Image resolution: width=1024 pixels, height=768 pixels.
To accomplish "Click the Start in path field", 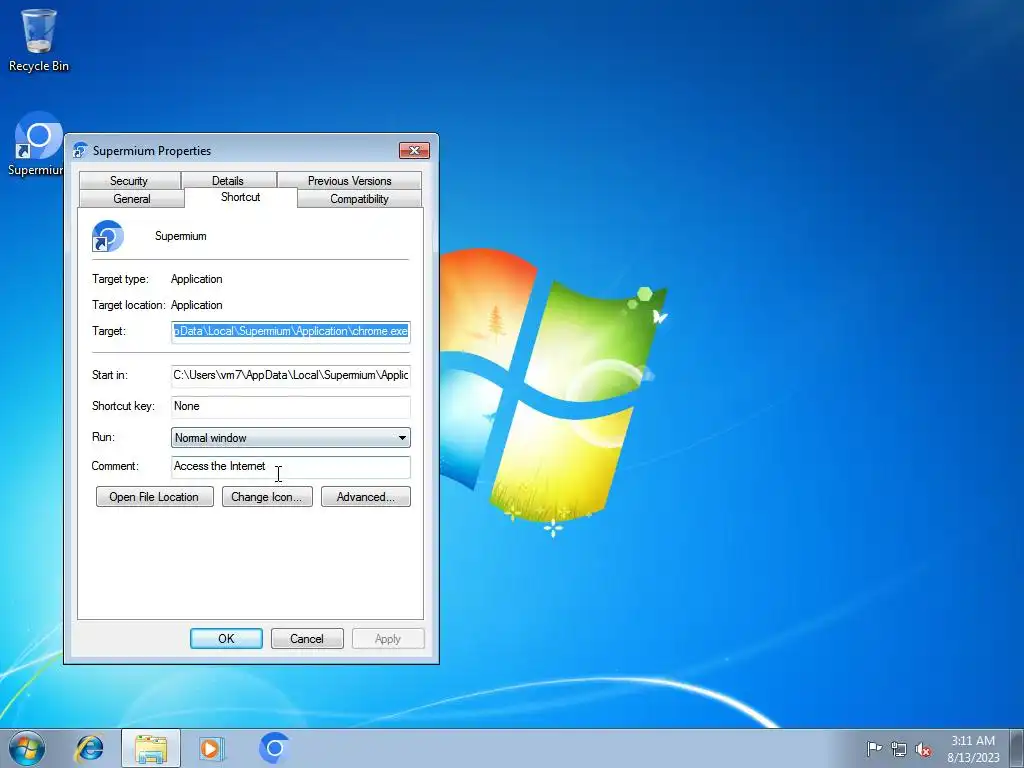I will (291, 375).
